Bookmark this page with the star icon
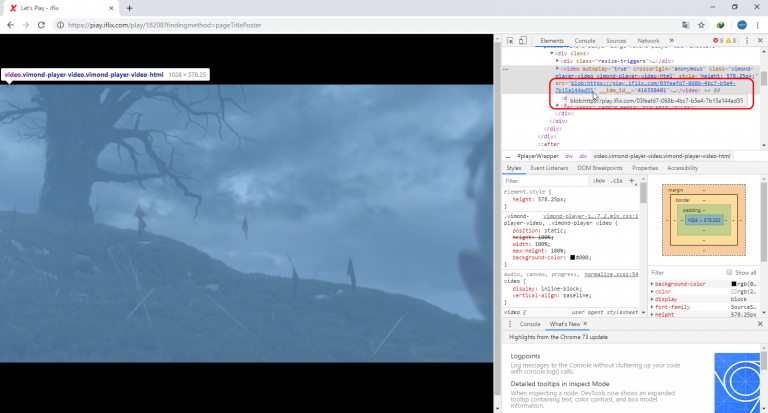 tap(701, 25)
